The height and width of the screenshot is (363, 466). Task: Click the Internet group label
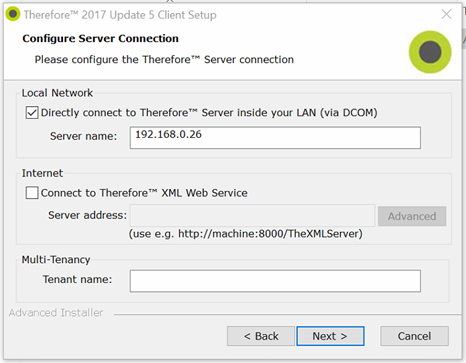pos(42,173)
